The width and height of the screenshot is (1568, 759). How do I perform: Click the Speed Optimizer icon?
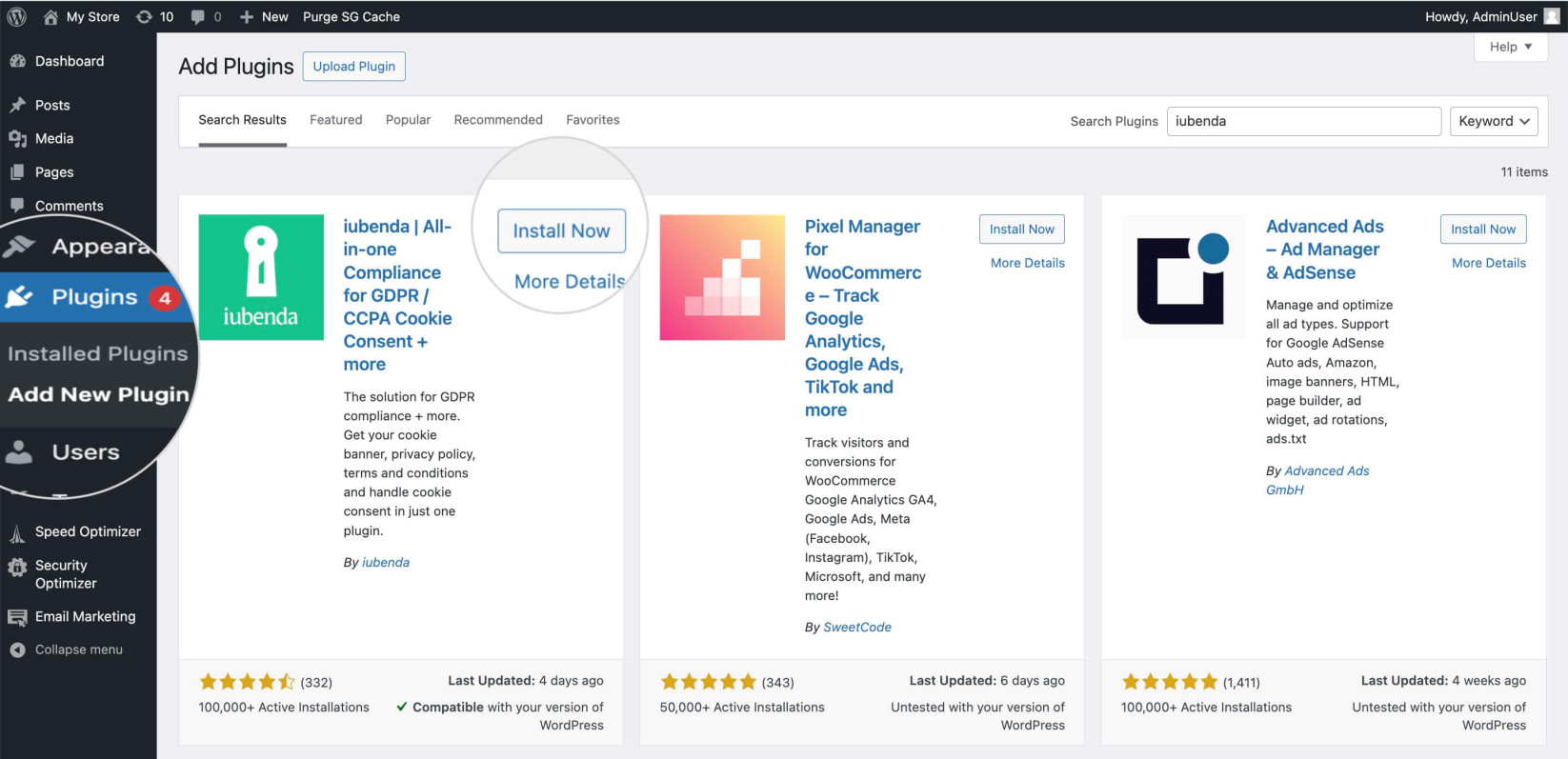pyautogui.click(x=17, y=532)
